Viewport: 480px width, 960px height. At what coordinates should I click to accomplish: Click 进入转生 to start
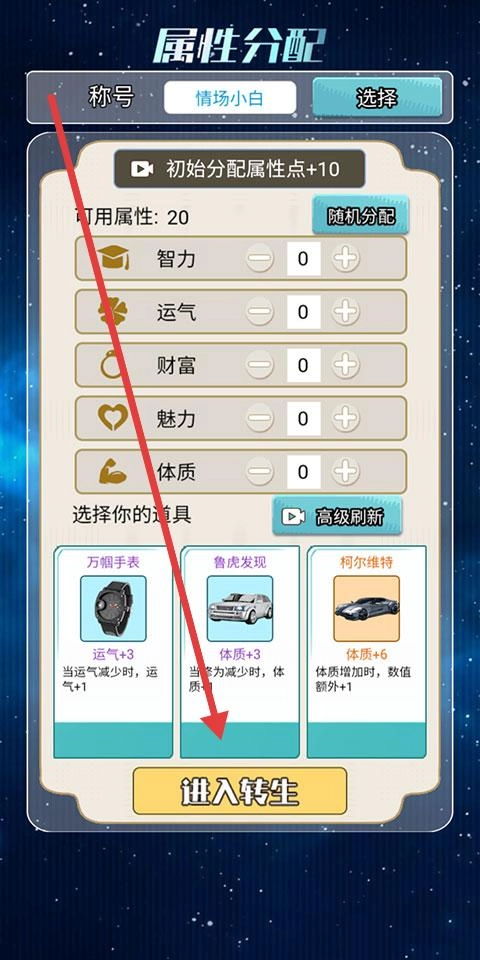(x=240, y=791)
